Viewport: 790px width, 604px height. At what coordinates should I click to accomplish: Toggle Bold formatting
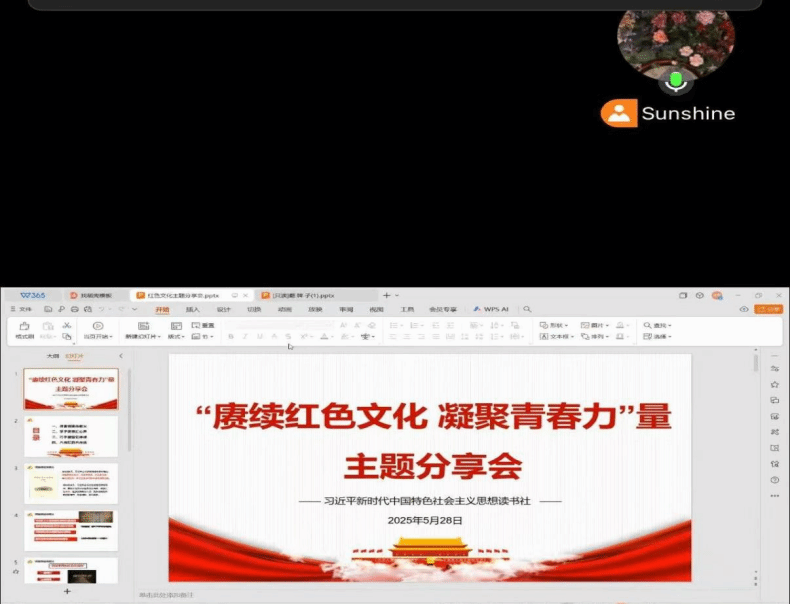click(x=231, y=337)
